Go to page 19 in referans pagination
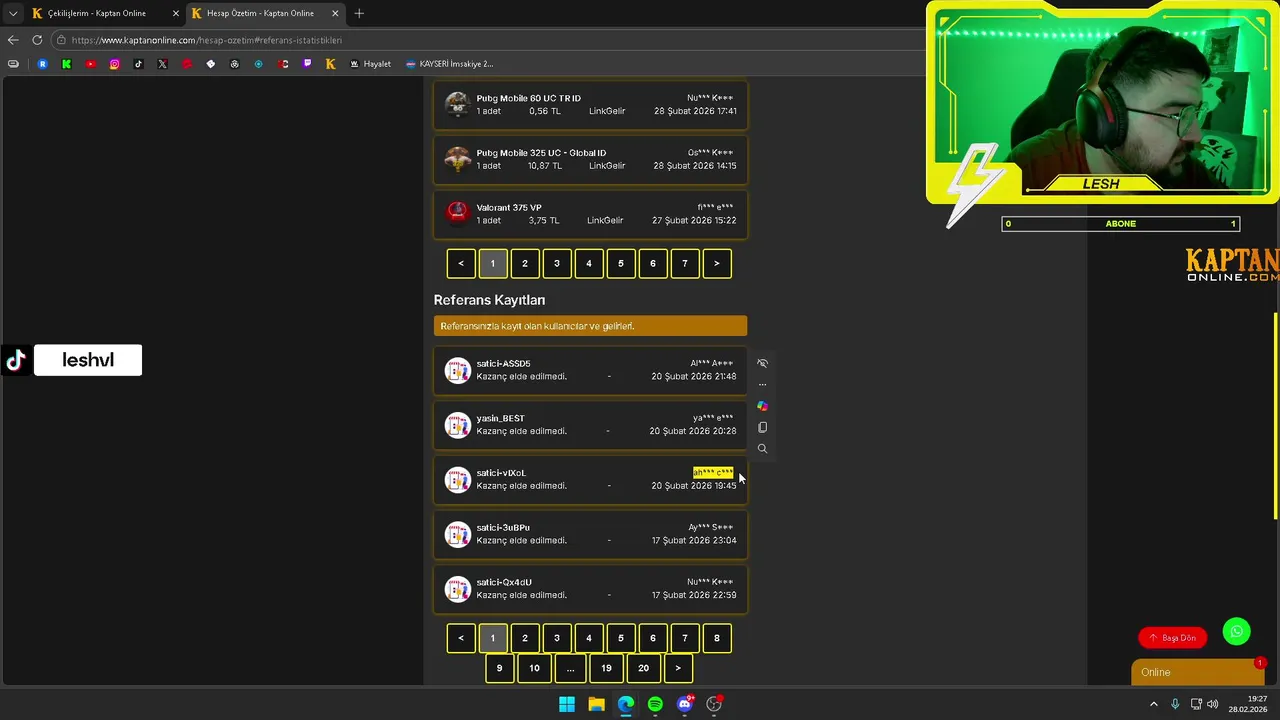This screenshot has height=720, width=1280. tap(606, 668)
